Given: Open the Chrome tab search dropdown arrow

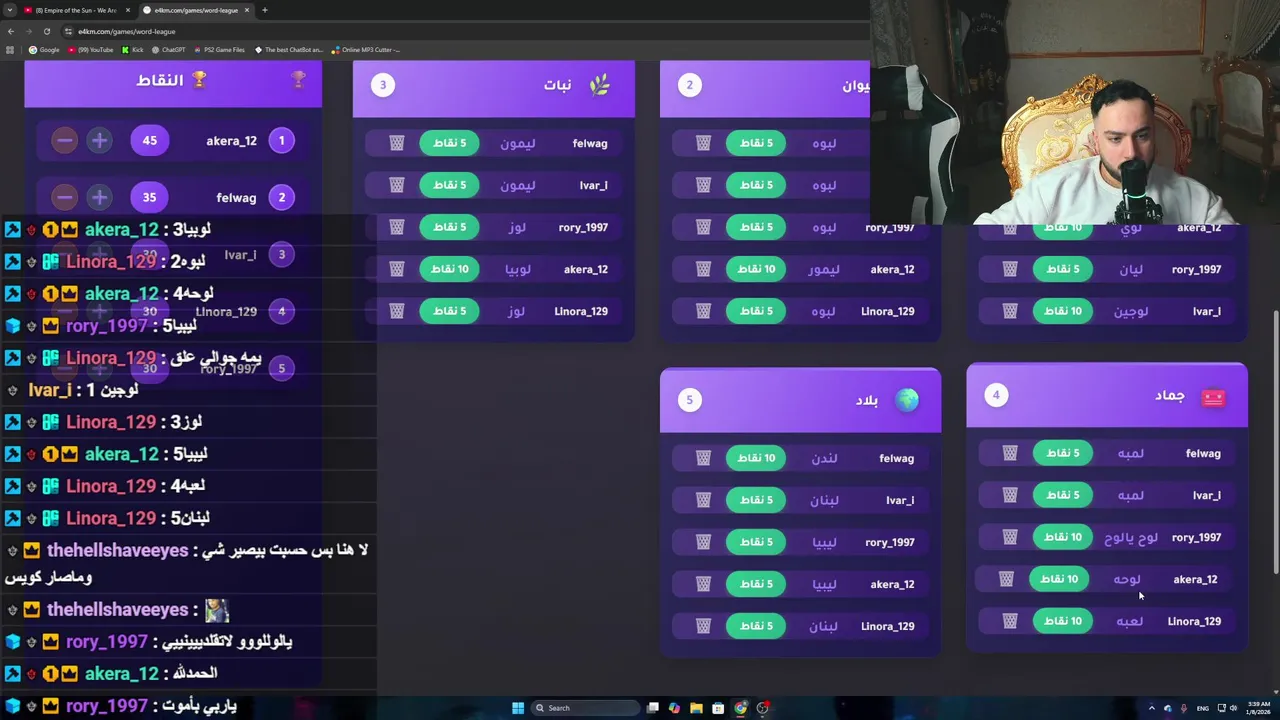Looking at the screenshot, I should (x=9, y=10).
